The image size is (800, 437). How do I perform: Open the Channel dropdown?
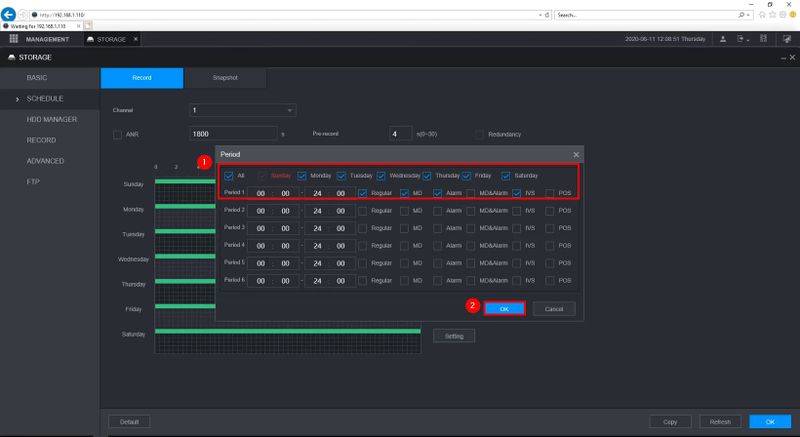[243, 109]
